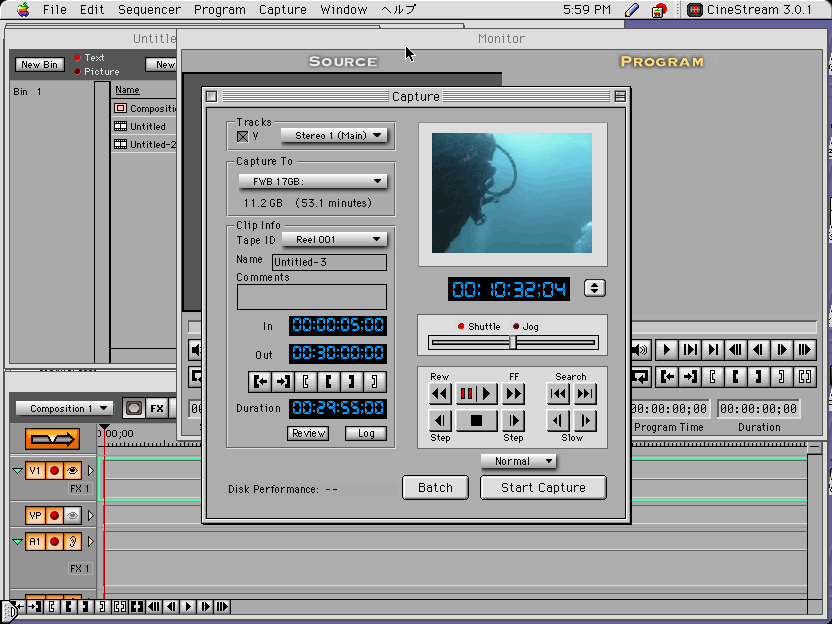Open the Stereo 1 (Main) audio dropdown
The width and height of the screenshot is (832, 624).
[x=335, y=136]
